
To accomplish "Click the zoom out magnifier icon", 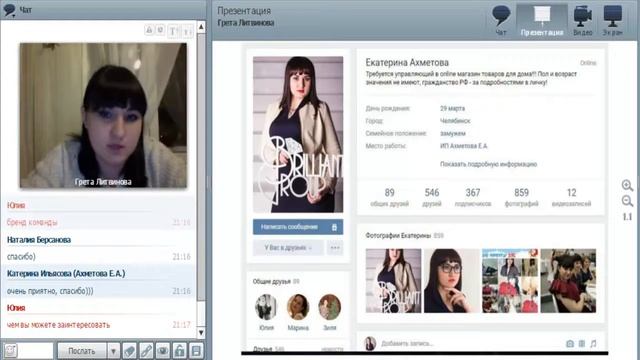I will pos(627,201).
